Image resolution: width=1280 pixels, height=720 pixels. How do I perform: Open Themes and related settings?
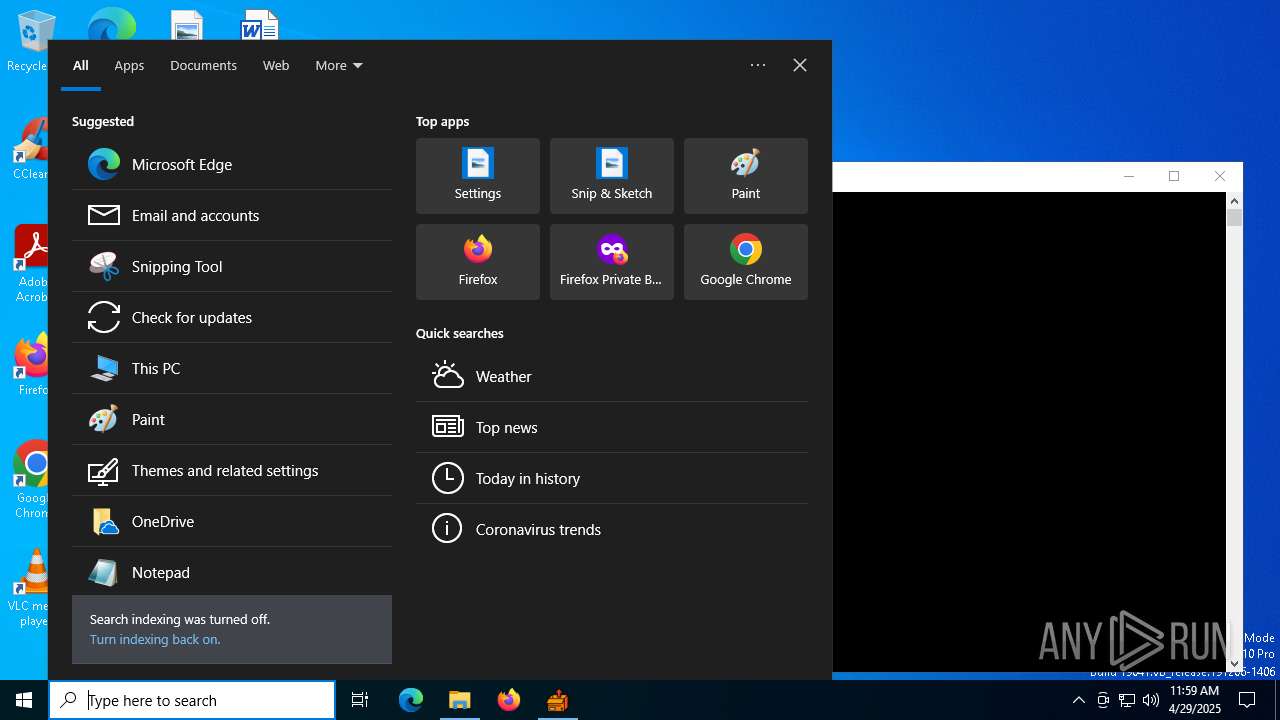tap(232, 470)
